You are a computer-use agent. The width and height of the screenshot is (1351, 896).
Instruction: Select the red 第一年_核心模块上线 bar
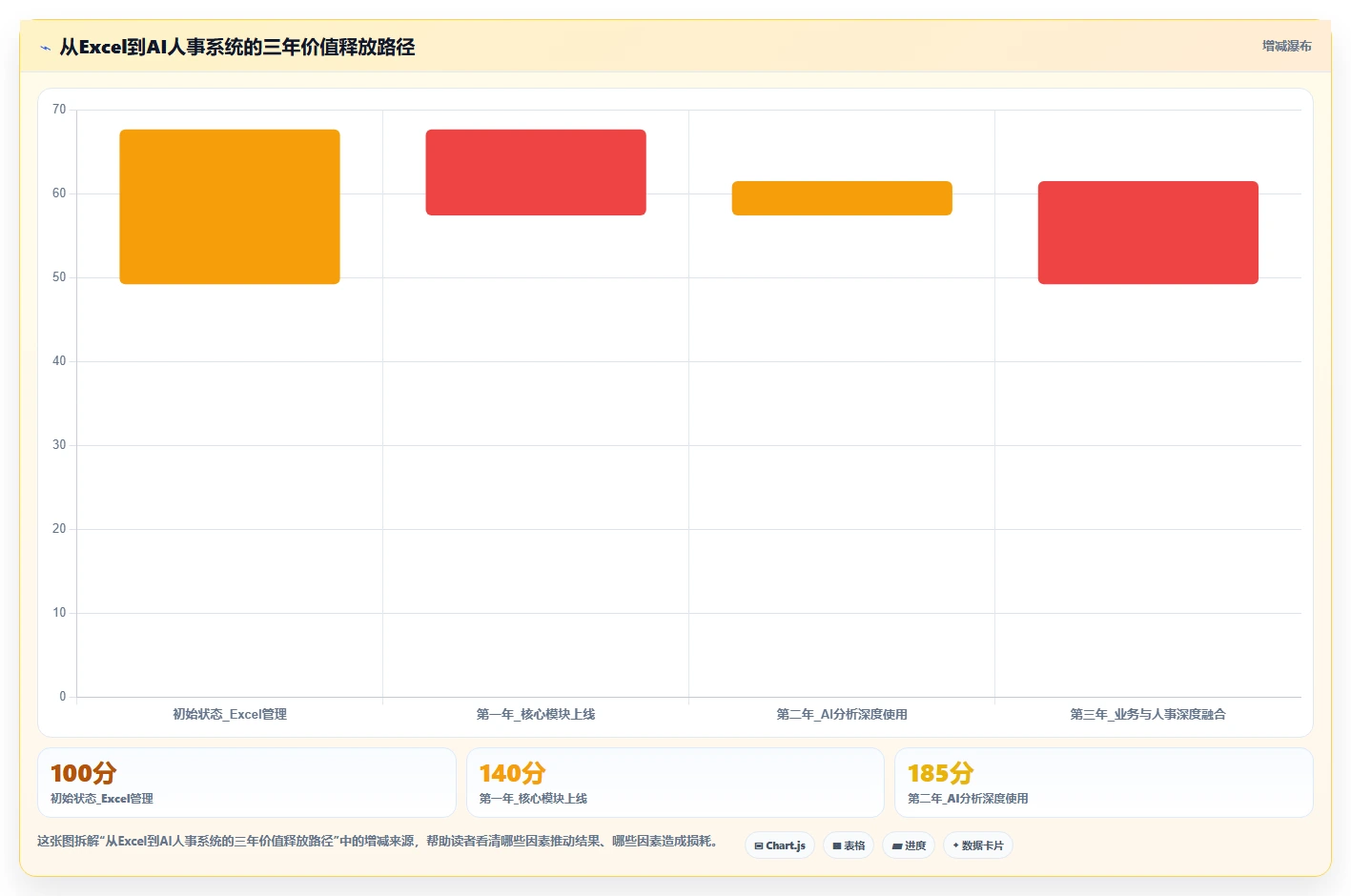point(536,173)
